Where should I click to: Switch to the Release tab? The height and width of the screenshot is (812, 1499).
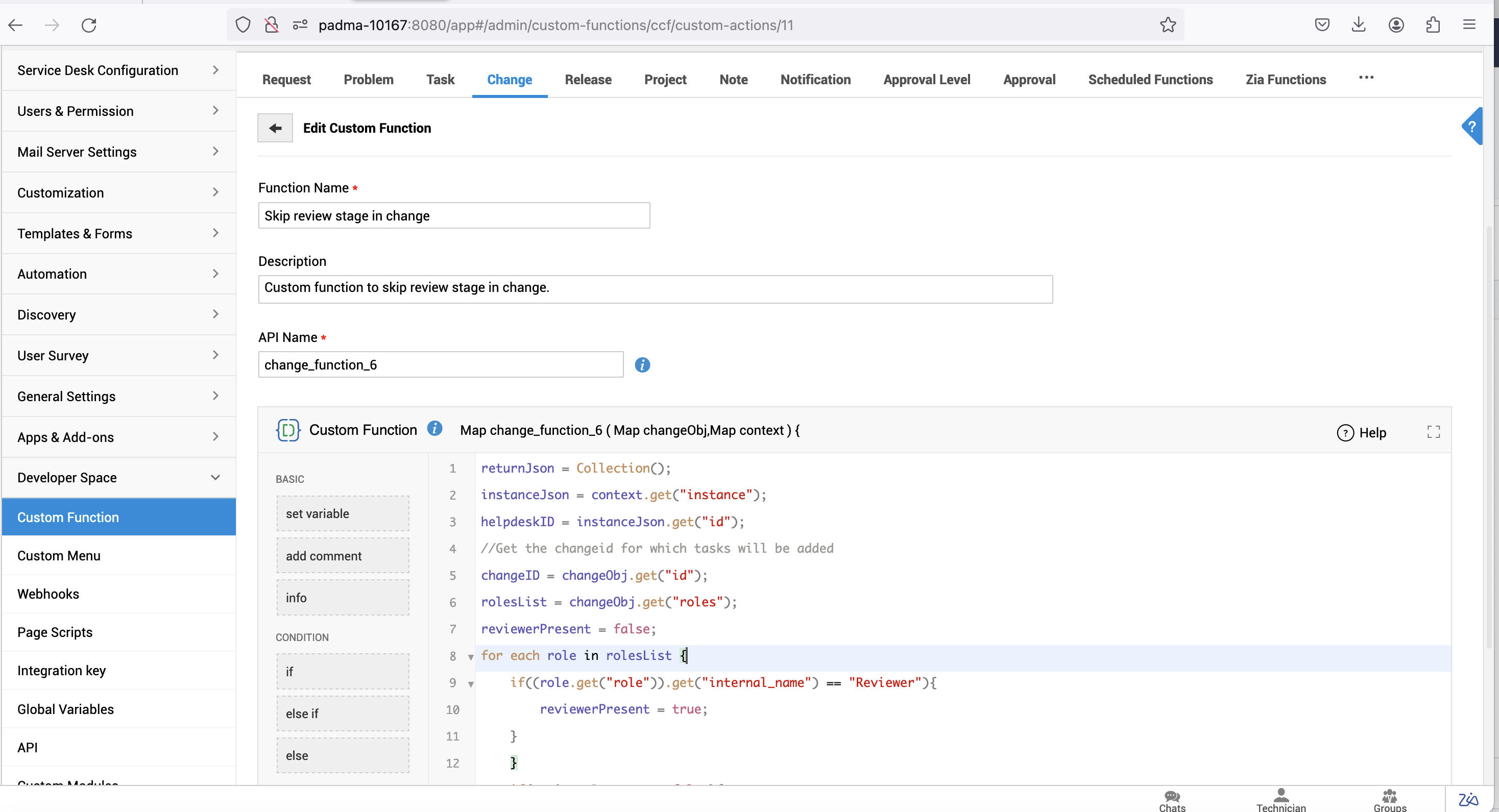[x=588, y=80]
